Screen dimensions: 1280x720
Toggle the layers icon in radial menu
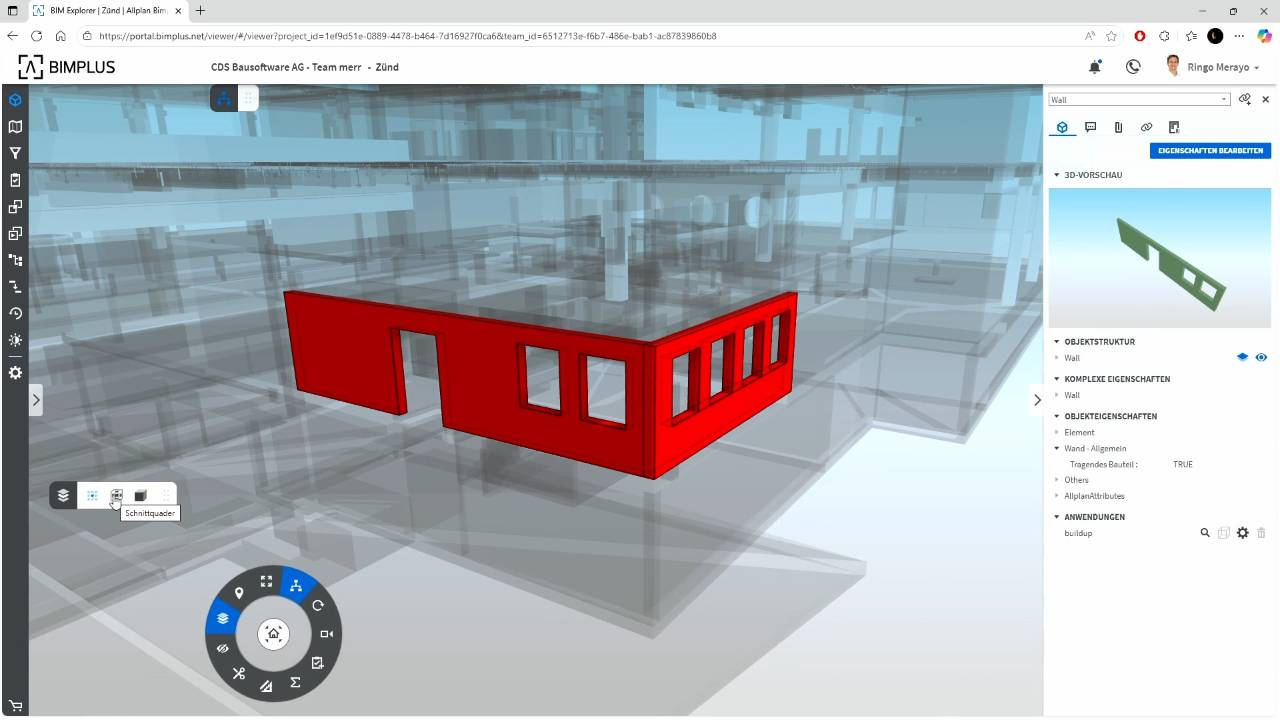(223, 619)
